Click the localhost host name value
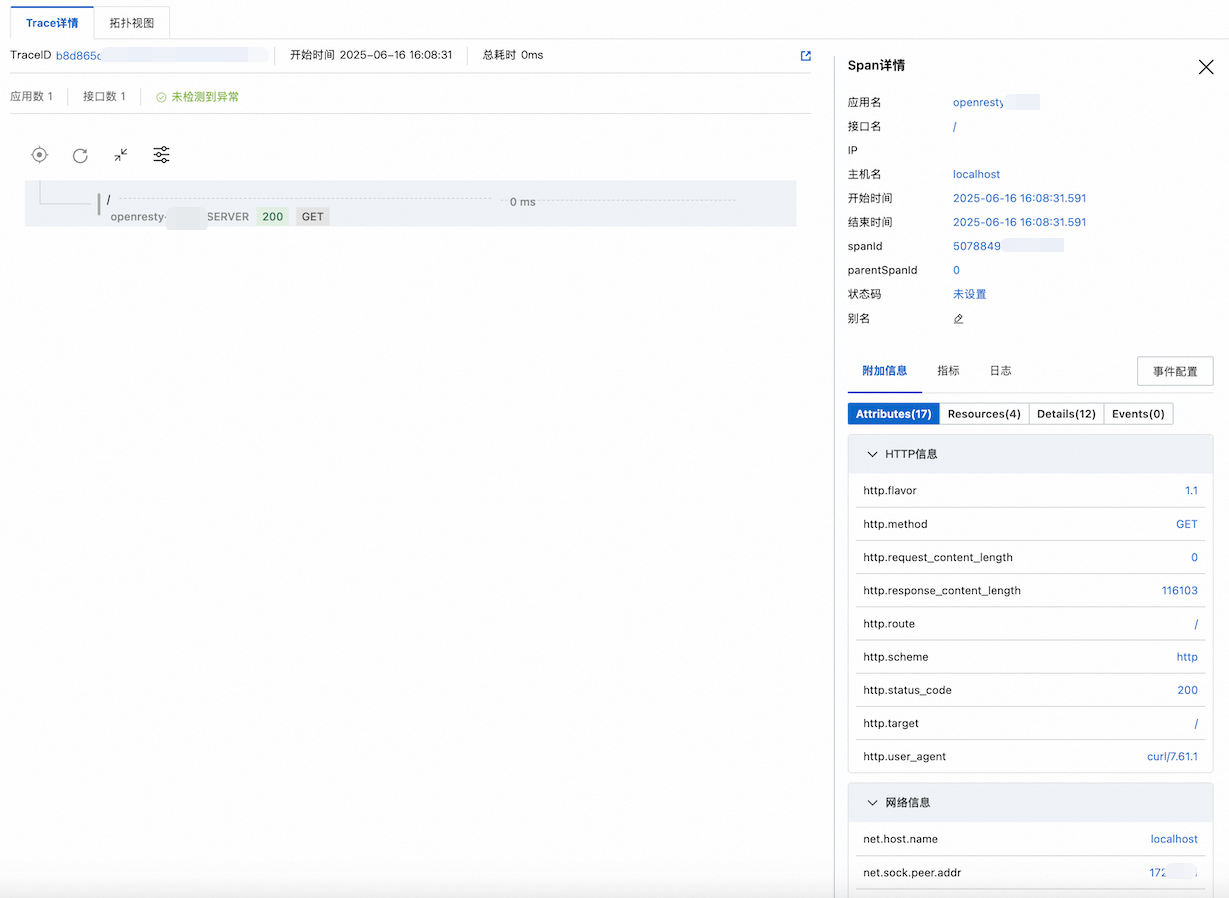The height and width of the screenshot is (898, 1229). [x=977, y=174]
